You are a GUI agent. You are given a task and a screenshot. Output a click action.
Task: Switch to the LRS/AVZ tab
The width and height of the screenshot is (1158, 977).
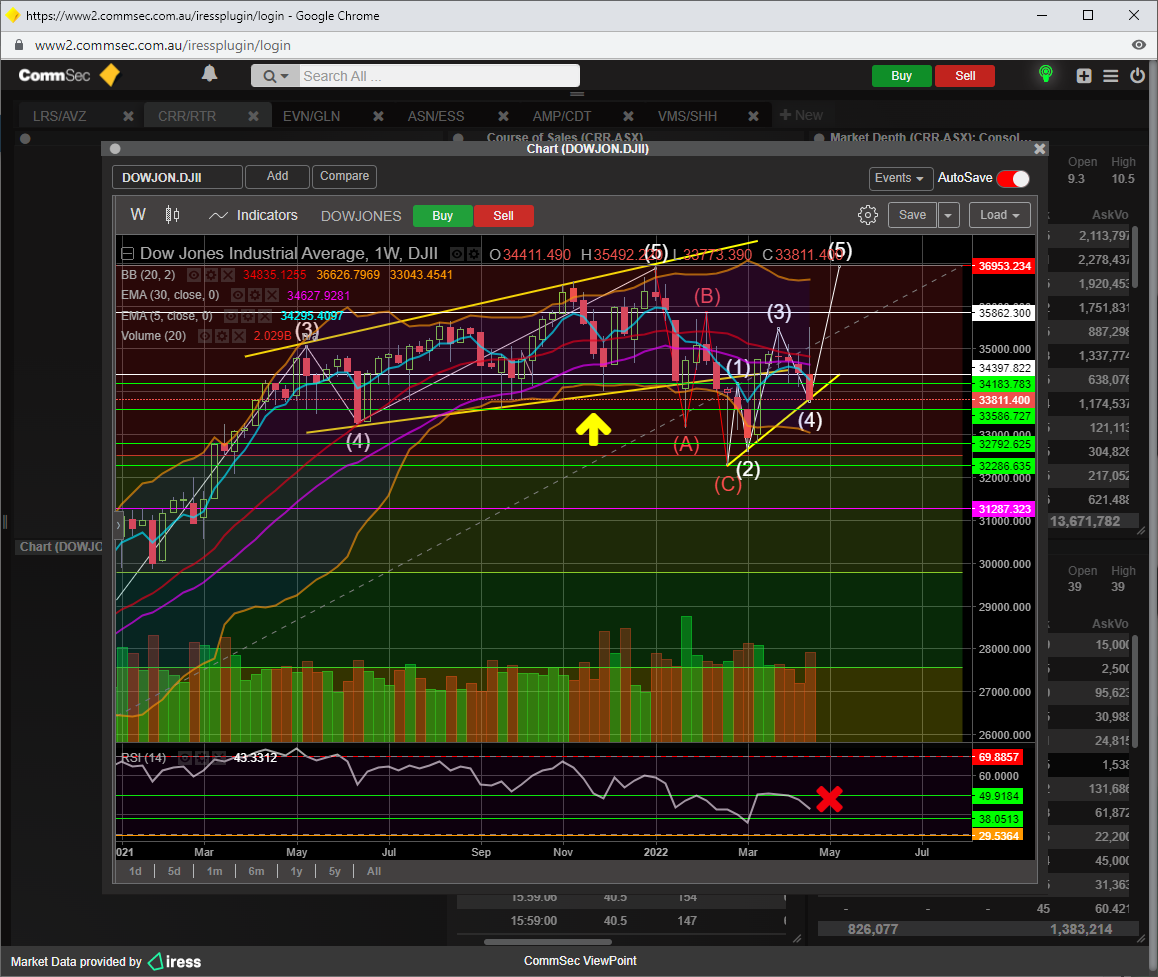[x=60, y=116]
